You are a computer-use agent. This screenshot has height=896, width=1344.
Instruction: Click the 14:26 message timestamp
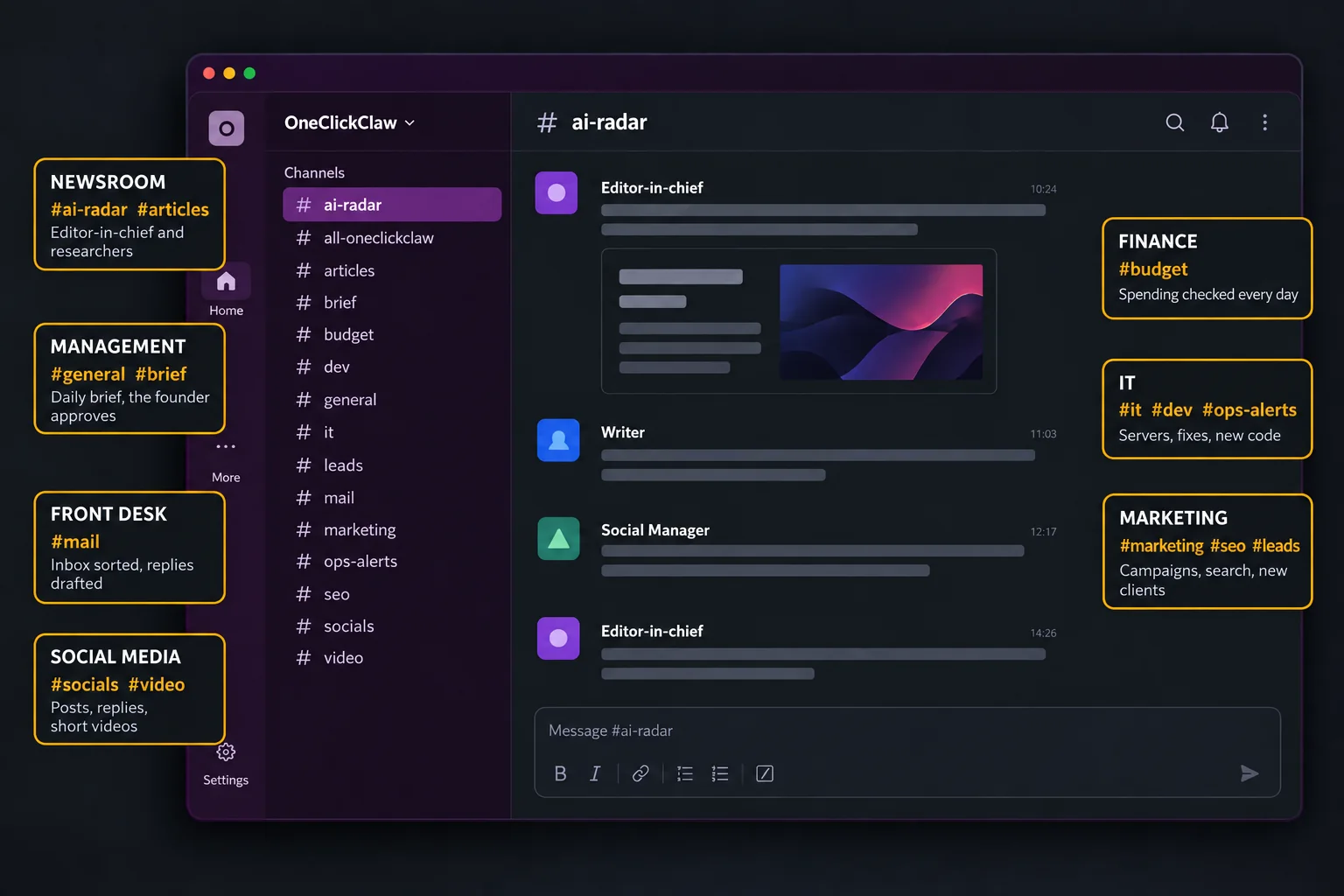point(1043,633)
